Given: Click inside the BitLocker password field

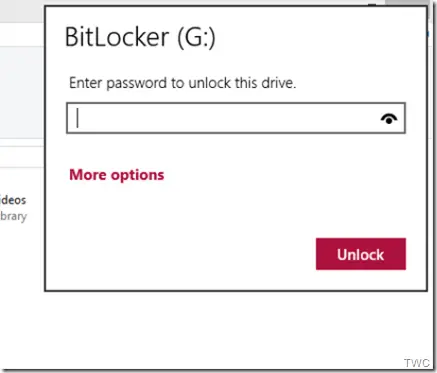Looking at the screenshot, I should [236, 118].
